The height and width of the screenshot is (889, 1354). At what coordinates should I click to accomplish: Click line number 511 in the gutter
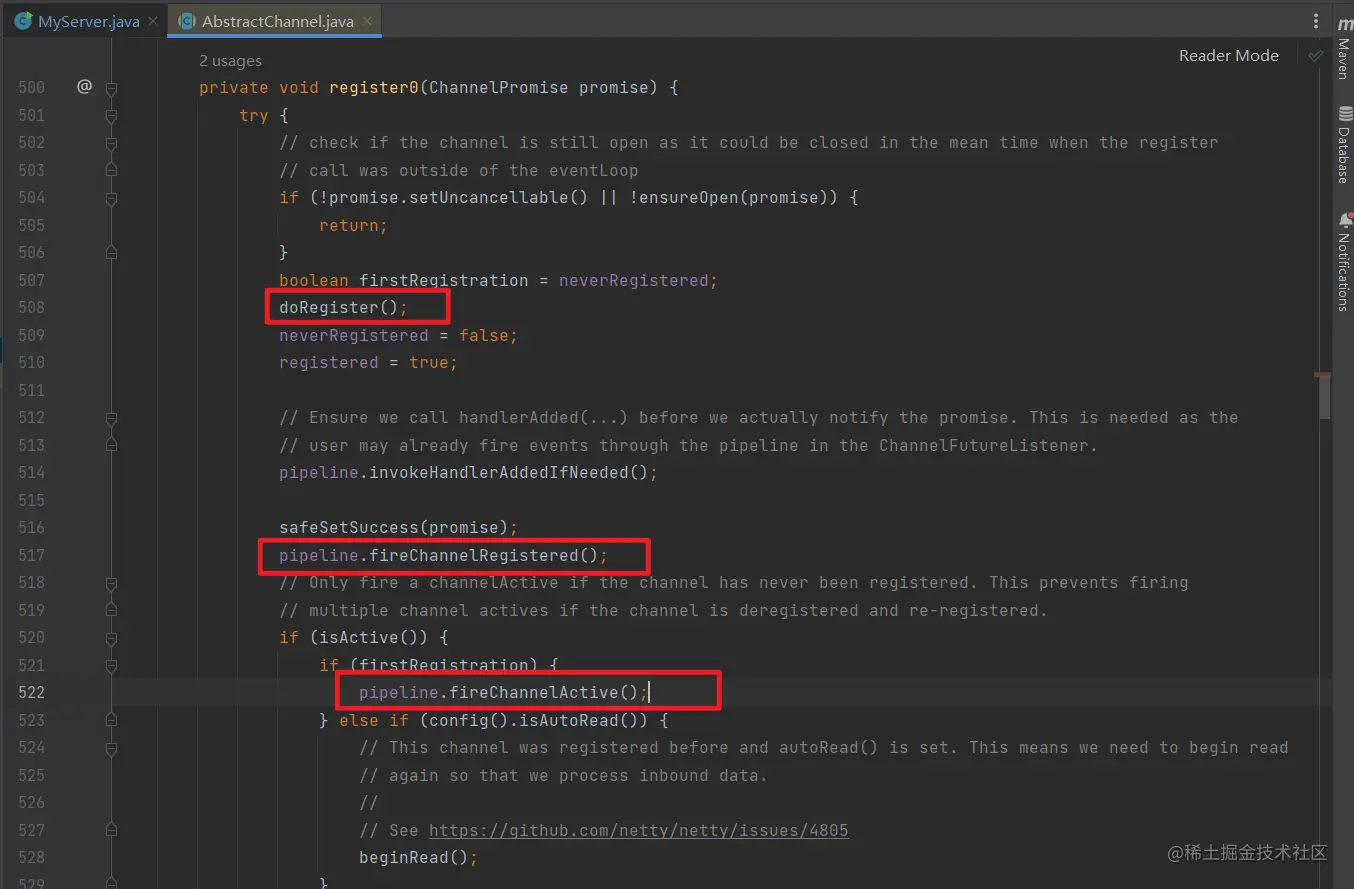click(31, 390)
